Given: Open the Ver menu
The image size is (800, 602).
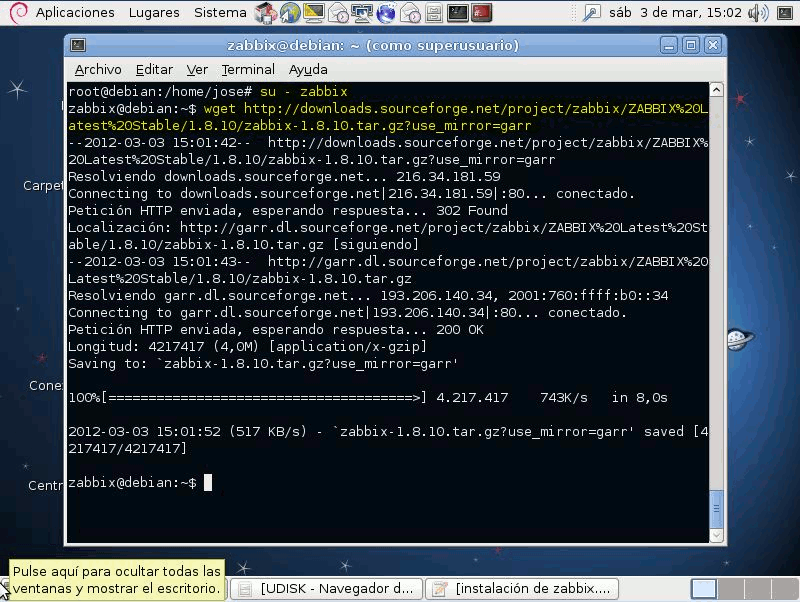Looking at the screenshot, I should [197, 69].
